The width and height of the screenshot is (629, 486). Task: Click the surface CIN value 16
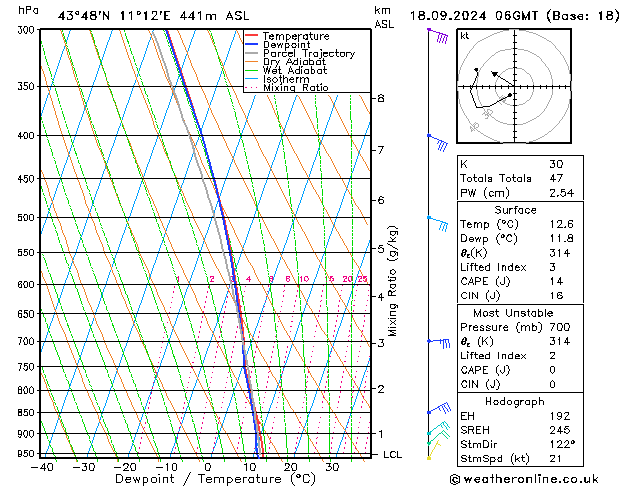tap(556, 296)
